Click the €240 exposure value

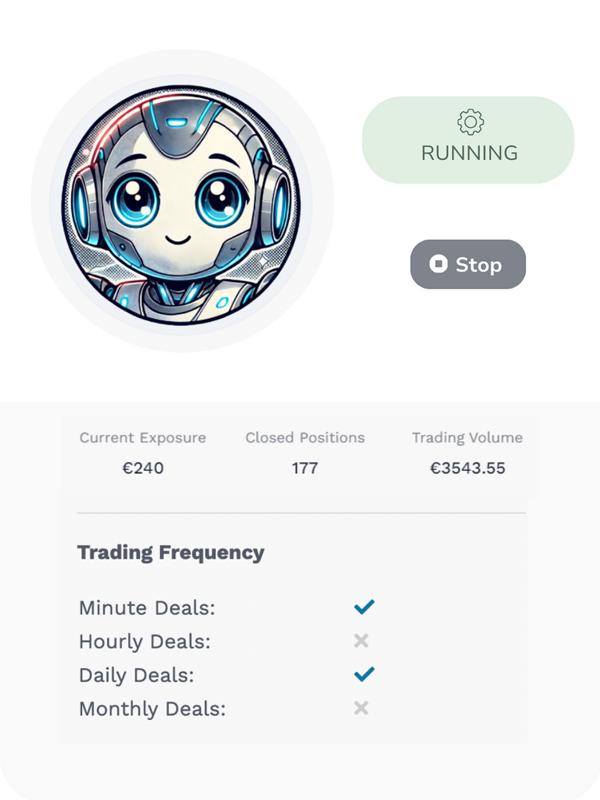(x=143, y=468)
